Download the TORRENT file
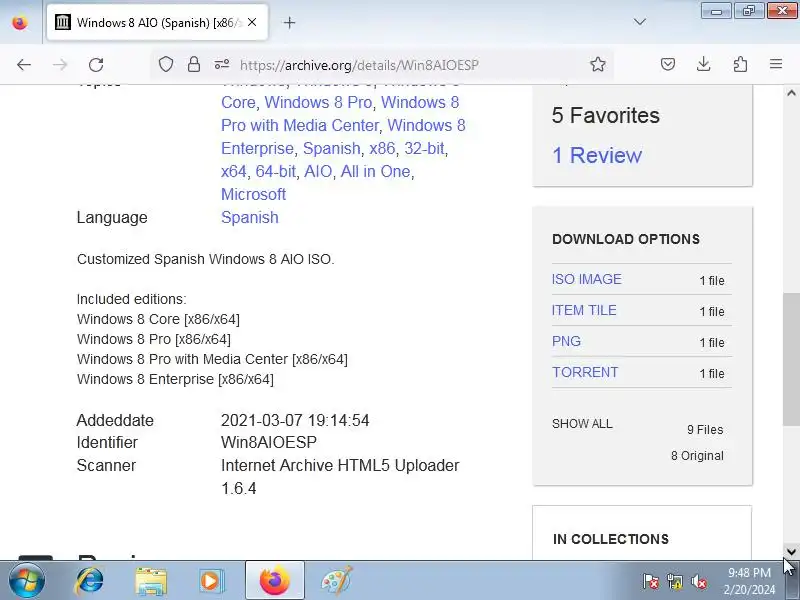Screen dimensions: 800x600 tap(585, 372)
